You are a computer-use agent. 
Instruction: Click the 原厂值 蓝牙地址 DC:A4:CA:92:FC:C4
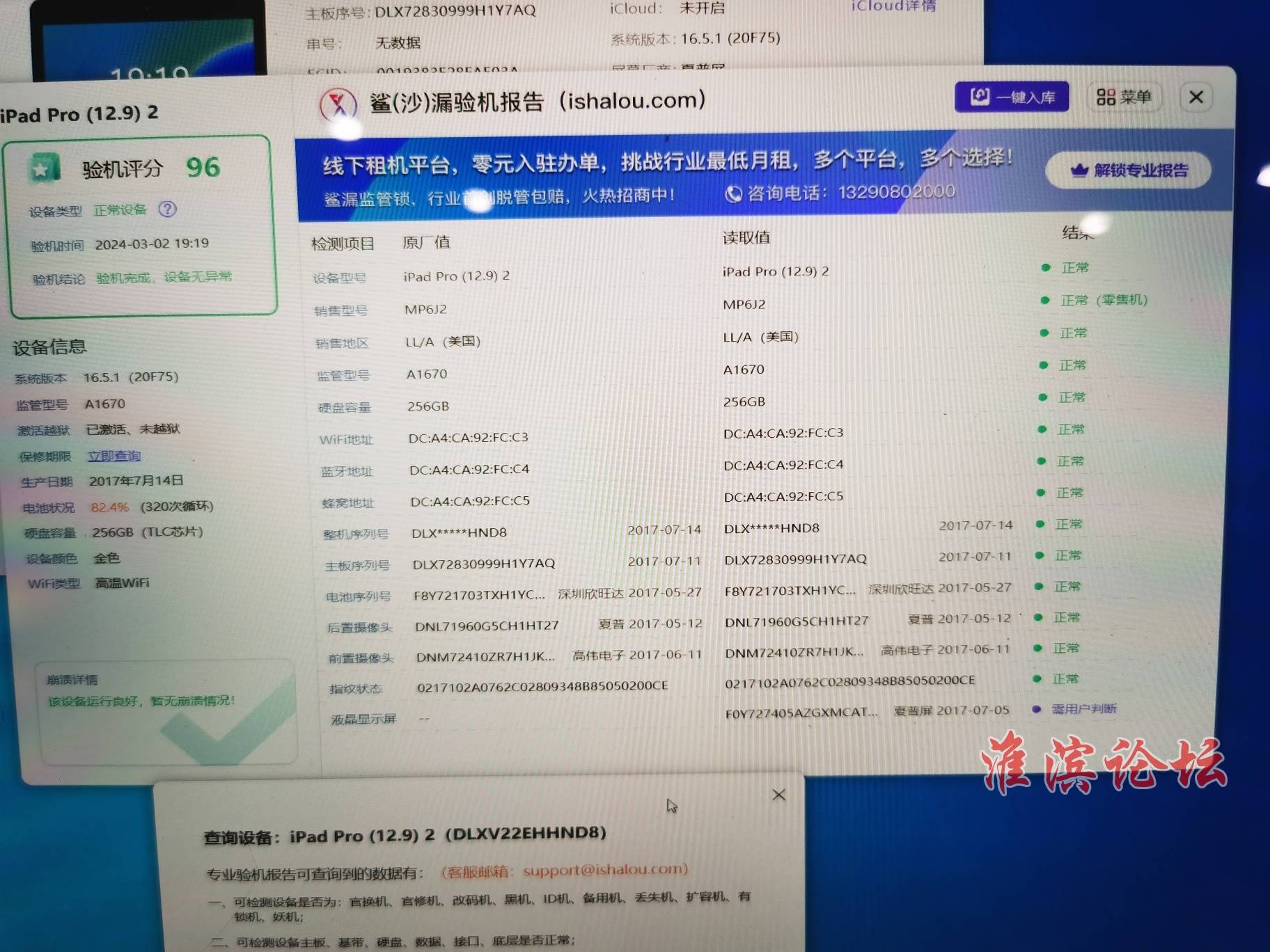469,470
